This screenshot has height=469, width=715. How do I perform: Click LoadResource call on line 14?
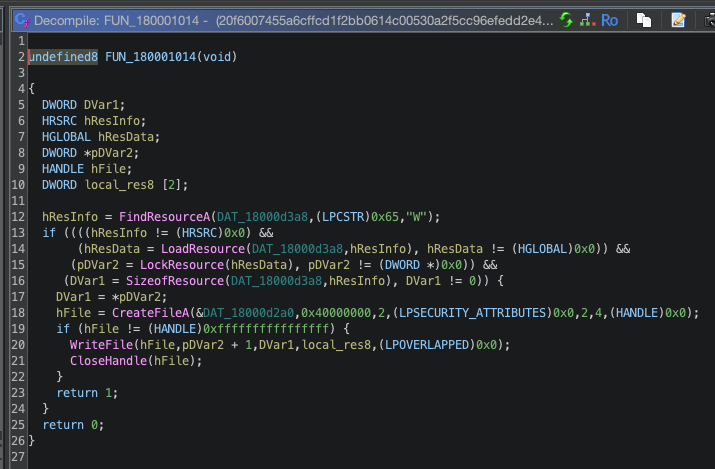pos(203,249)
